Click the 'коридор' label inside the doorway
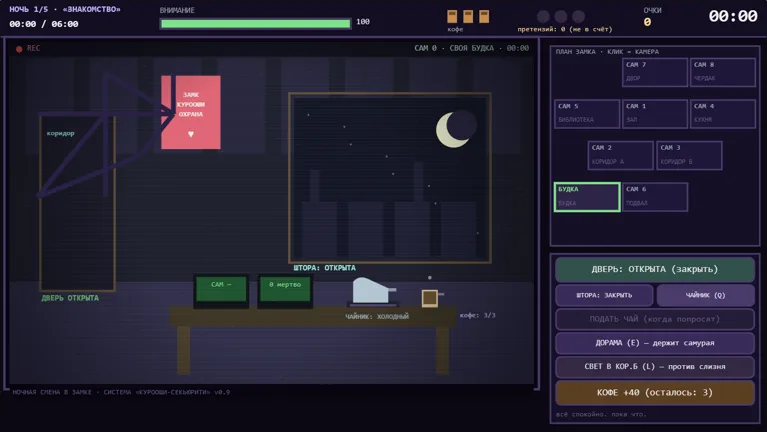 pyautogui.click(x=61, y=133)
